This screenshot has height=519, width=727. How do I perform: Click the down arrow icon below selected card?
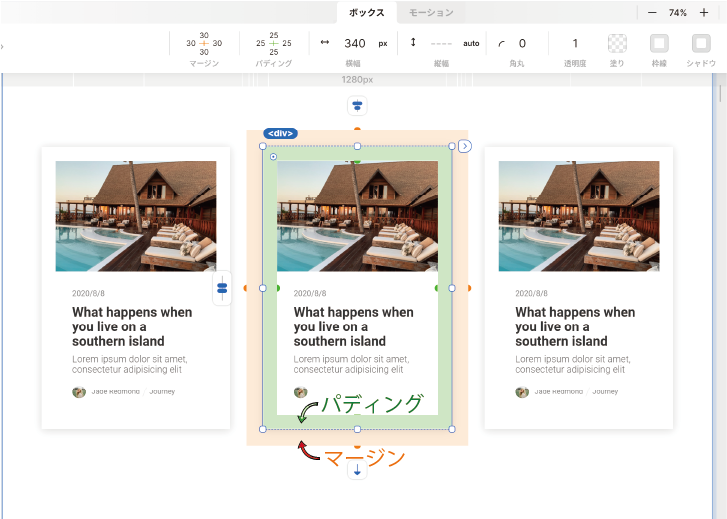click(357, 469)
